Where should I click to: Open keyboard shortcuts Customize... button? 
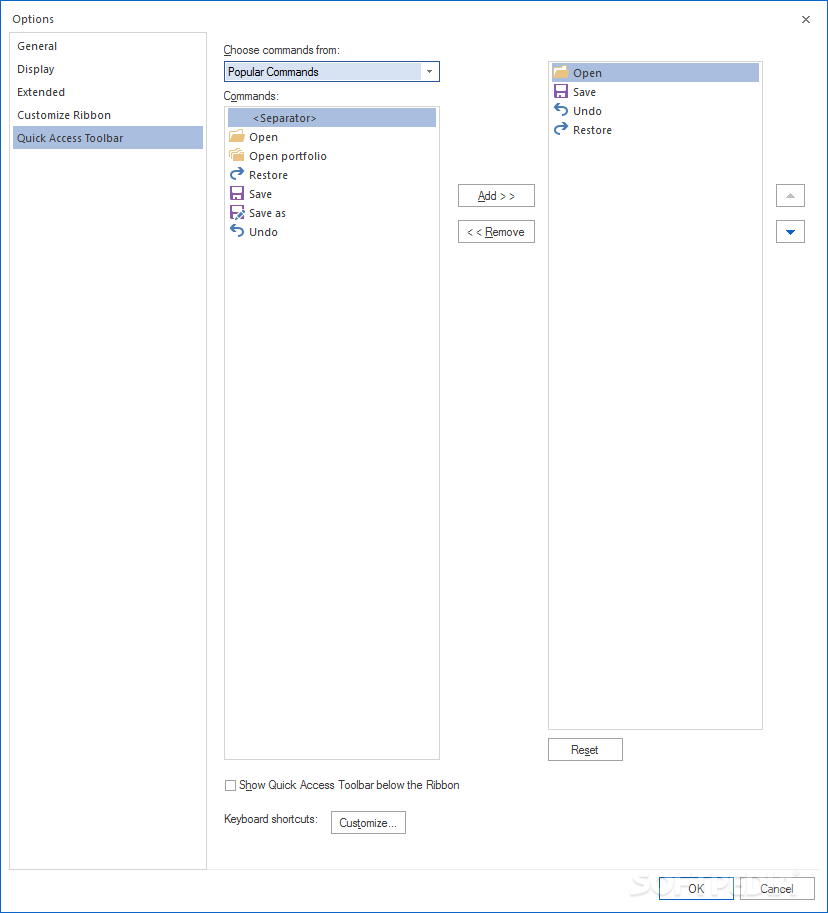click(368, 823)
